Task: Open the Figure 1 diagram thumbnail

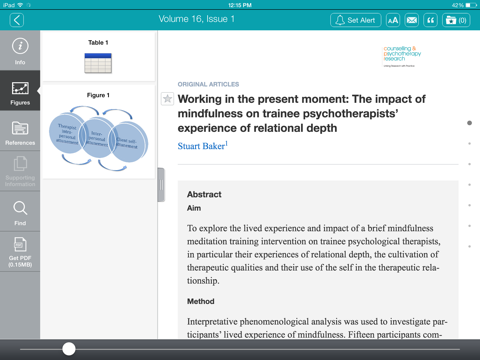Action: [x=98, y=132]
